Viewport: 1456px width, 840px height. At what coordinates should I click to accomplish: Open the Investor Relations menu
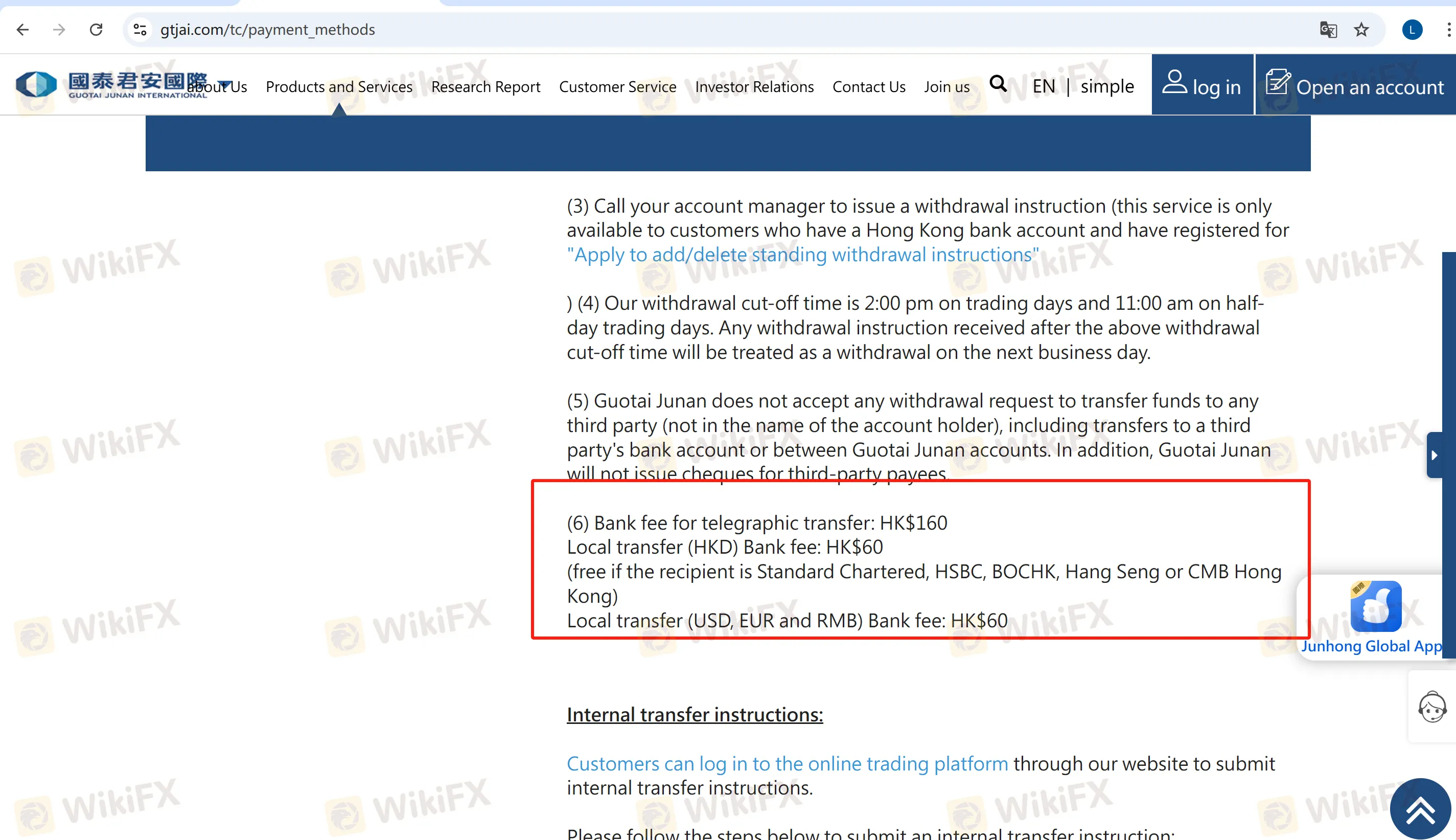pyautogui.click(x=754, y=86)
